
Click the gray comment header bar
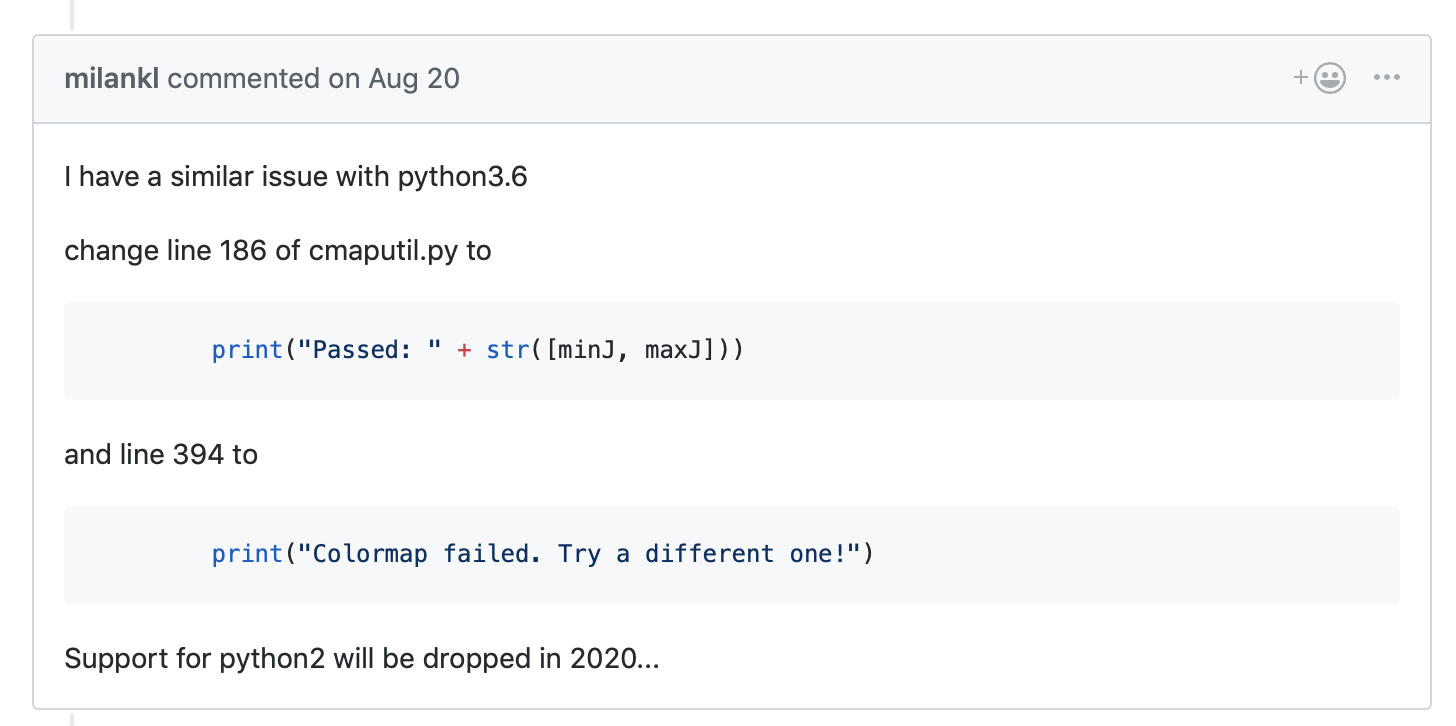coord(732,79)
